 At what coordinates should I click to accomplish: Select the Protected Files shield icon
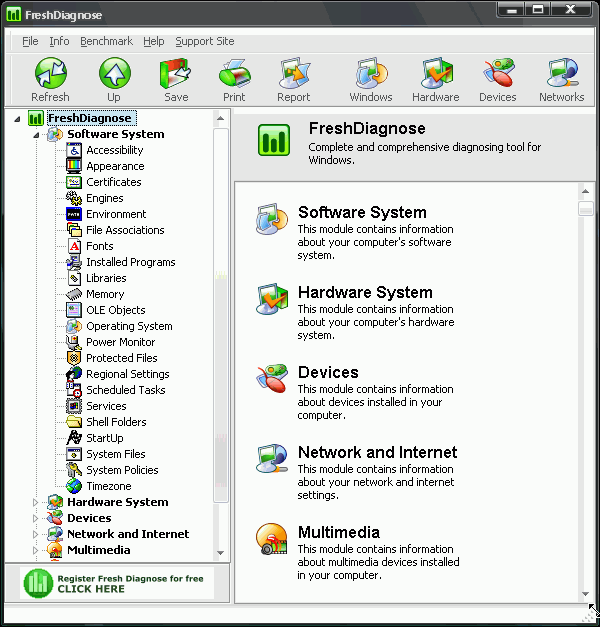pyautogui.click(x=74, y=358)
